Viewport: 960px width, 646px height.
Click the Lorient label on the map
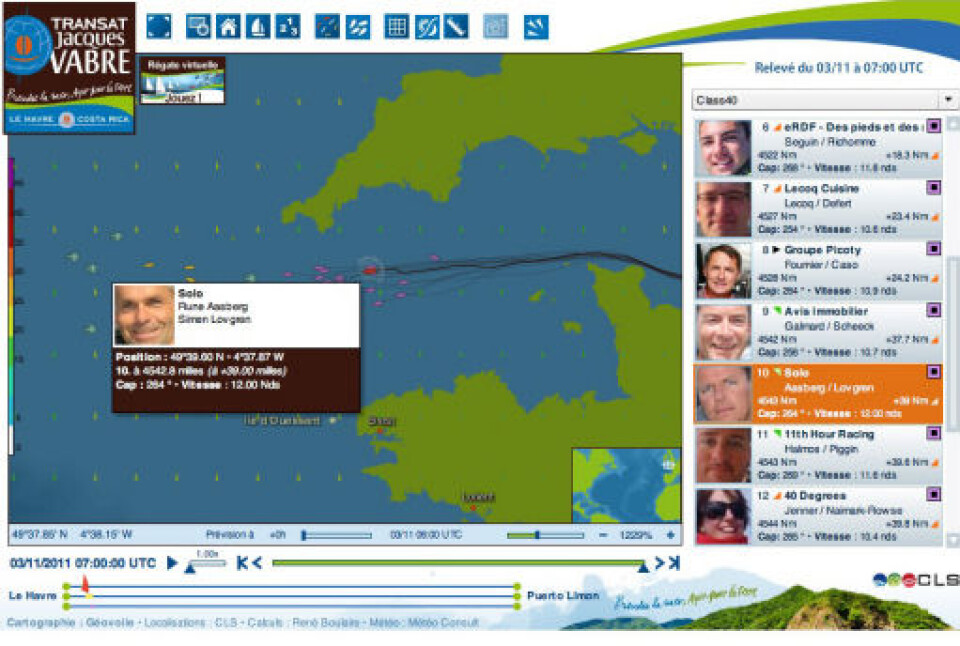478,497
